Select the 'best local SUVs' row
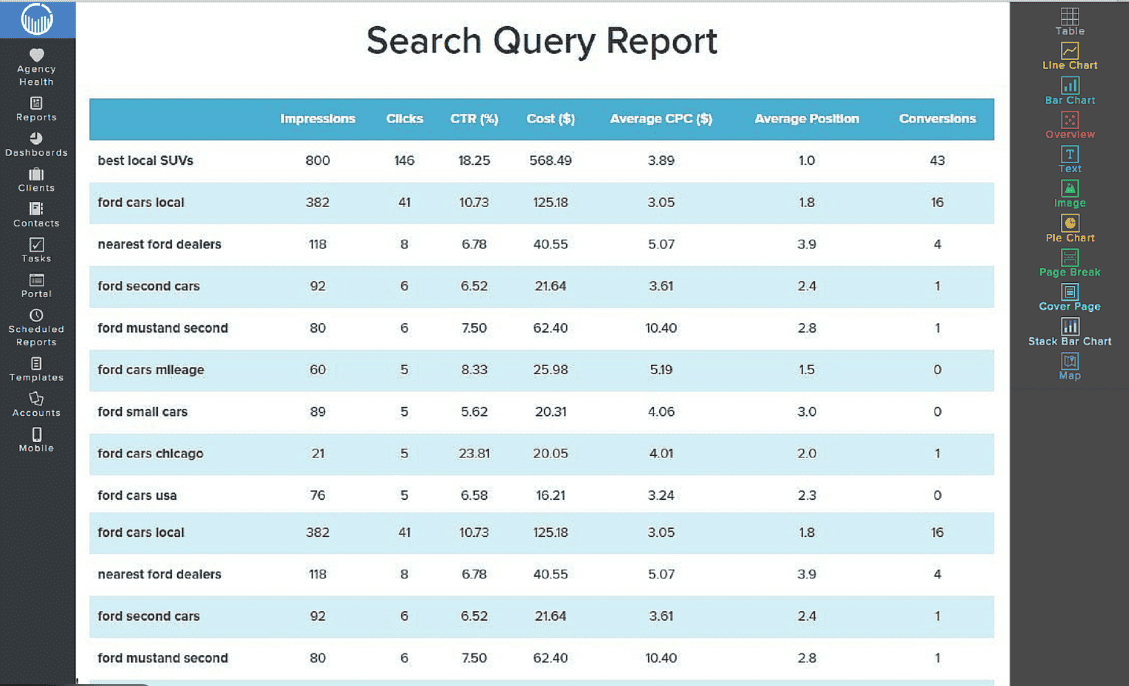This screenshot has width=1129, height=686. pyautogui.click(x=145, y=161)
